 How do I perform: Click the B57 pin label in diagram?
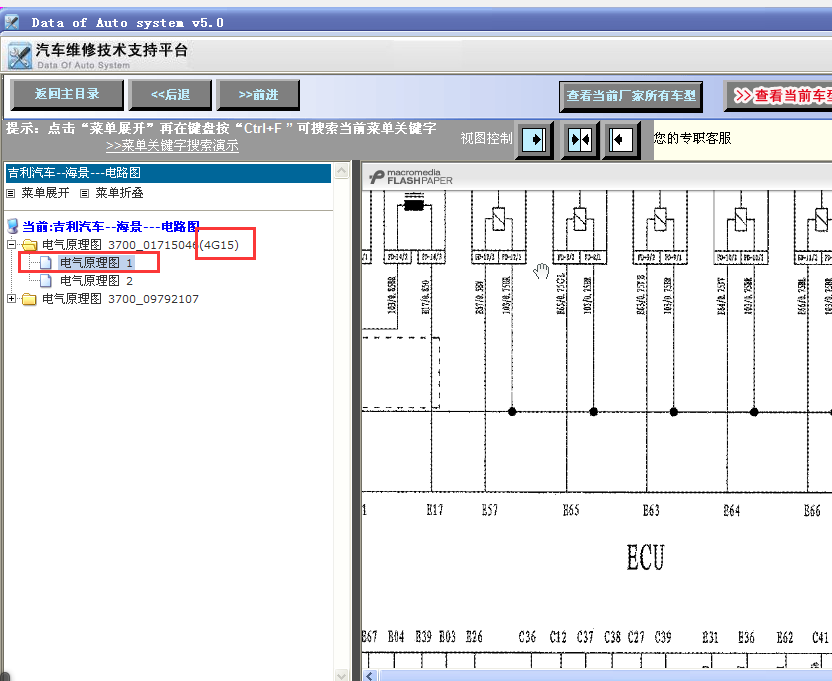[x=490, y=510]
